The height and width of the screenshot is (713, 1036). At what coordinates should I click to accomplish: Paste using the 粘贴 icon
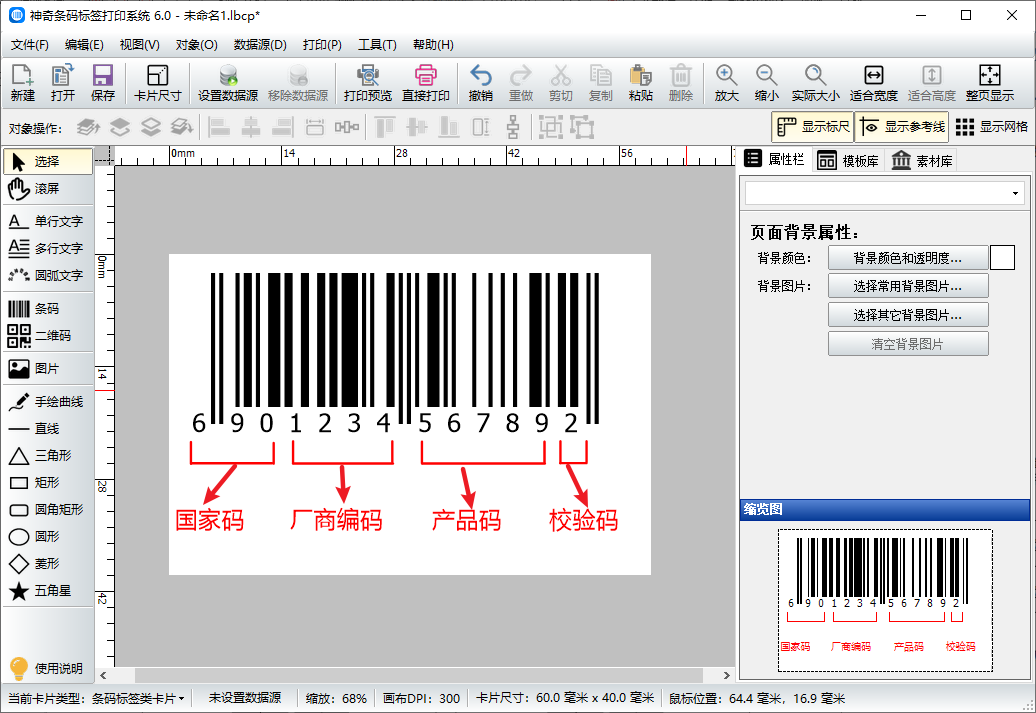coord(640,83)
